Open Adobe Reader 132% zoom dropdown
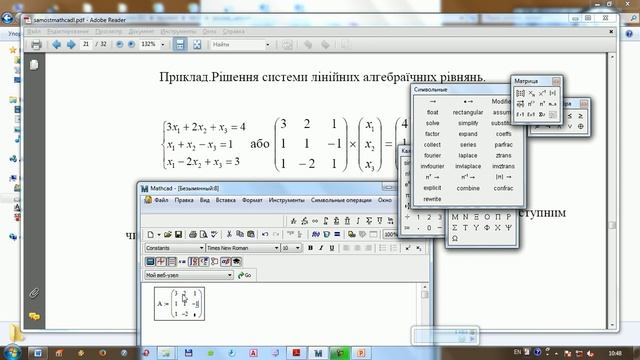The width and height of the screenshot is (640, 360). click(162, 44)
